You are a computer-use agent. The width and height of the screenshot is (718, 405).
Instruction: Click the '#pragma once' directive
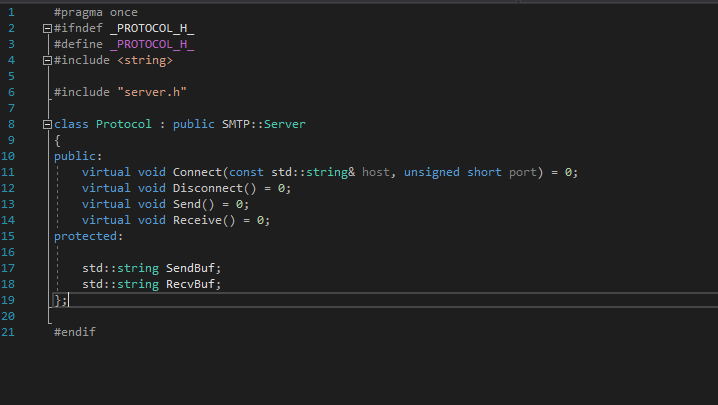point(96,12)
